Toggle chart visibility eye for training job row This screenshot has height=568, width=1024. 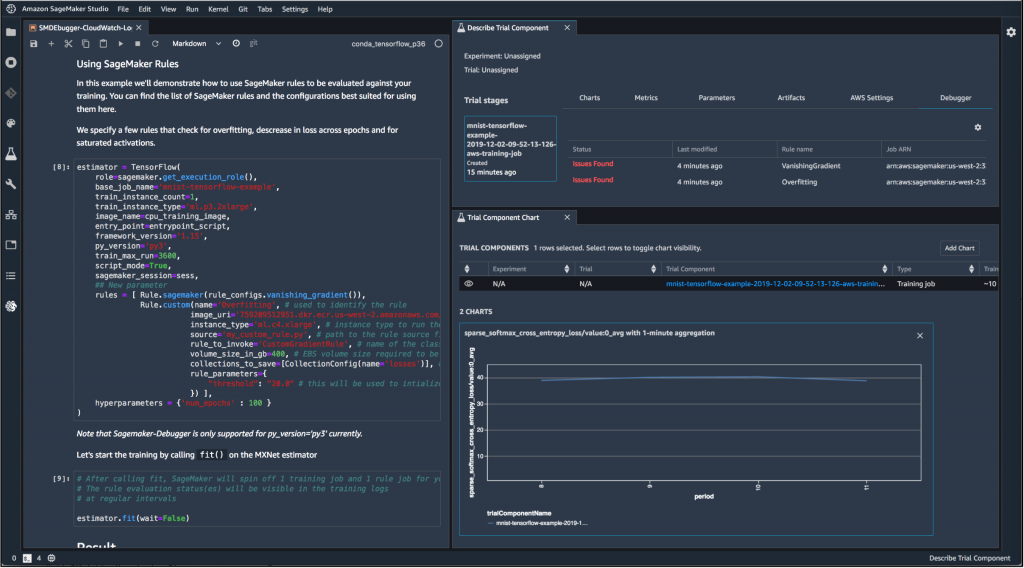point(467,284)
